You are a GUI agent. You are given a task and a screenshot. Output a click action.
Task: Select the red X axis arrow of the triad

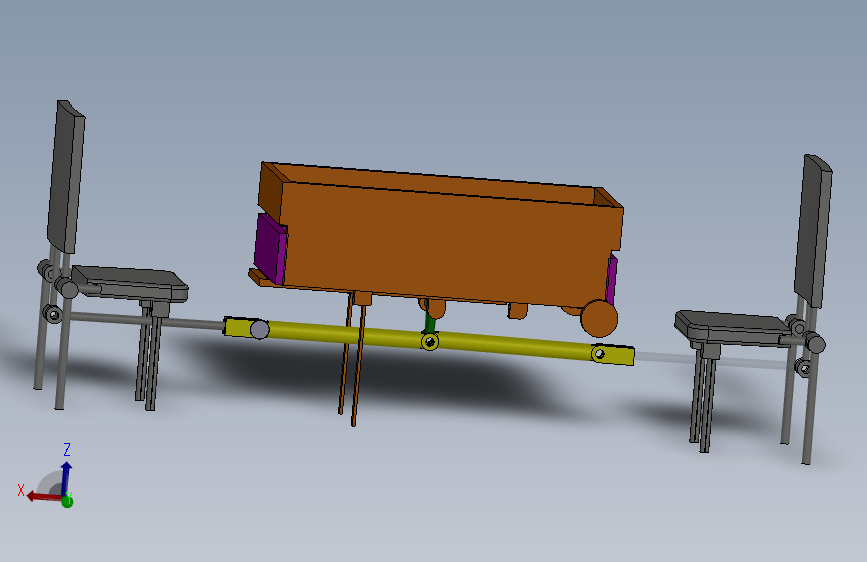(x=44, y=496)
